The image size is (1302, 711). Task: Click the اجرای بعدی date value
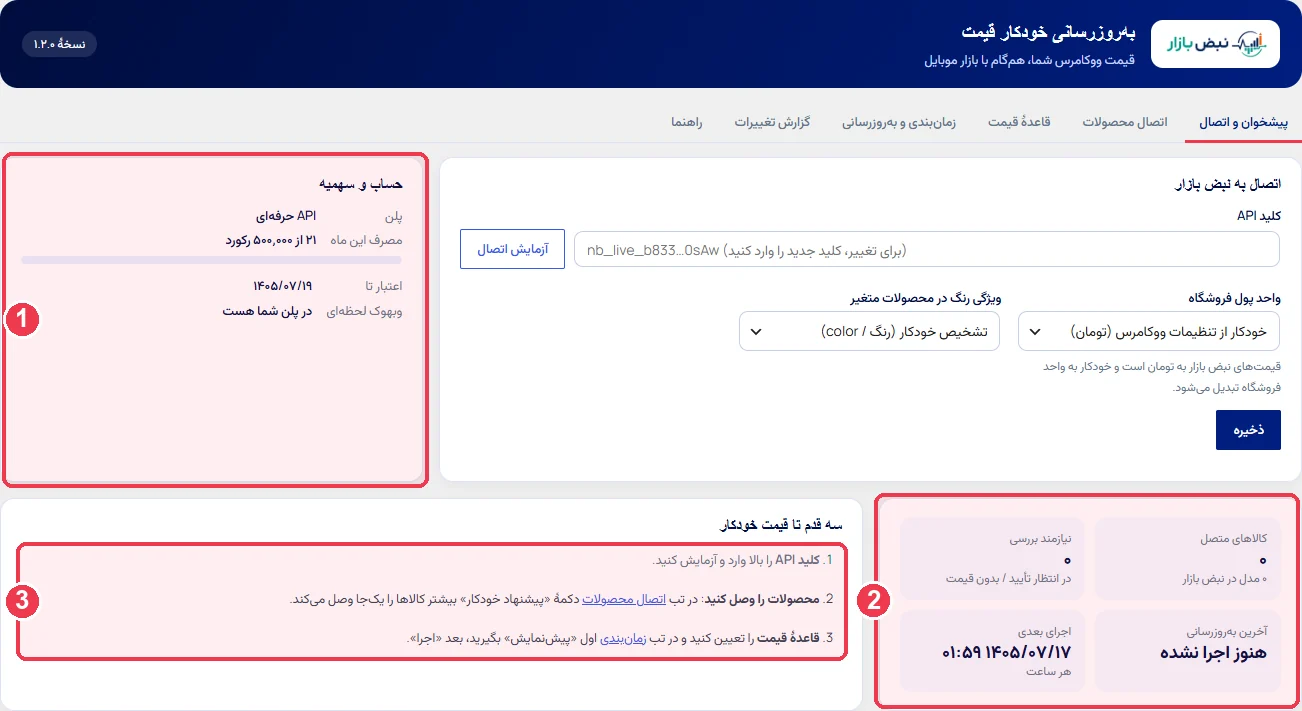coord(1006,652)
